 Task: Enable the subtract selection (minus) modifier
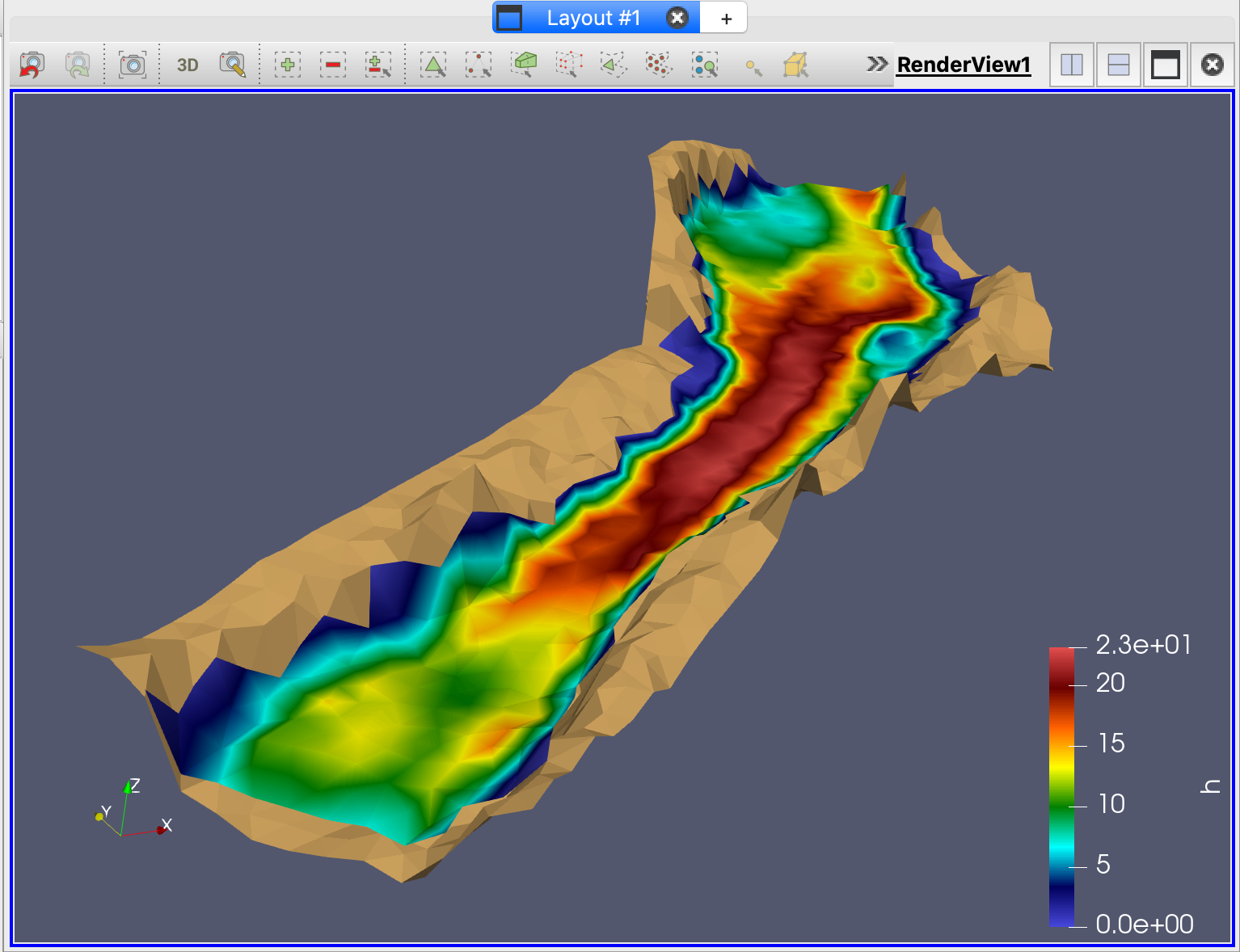click(332, 65)
